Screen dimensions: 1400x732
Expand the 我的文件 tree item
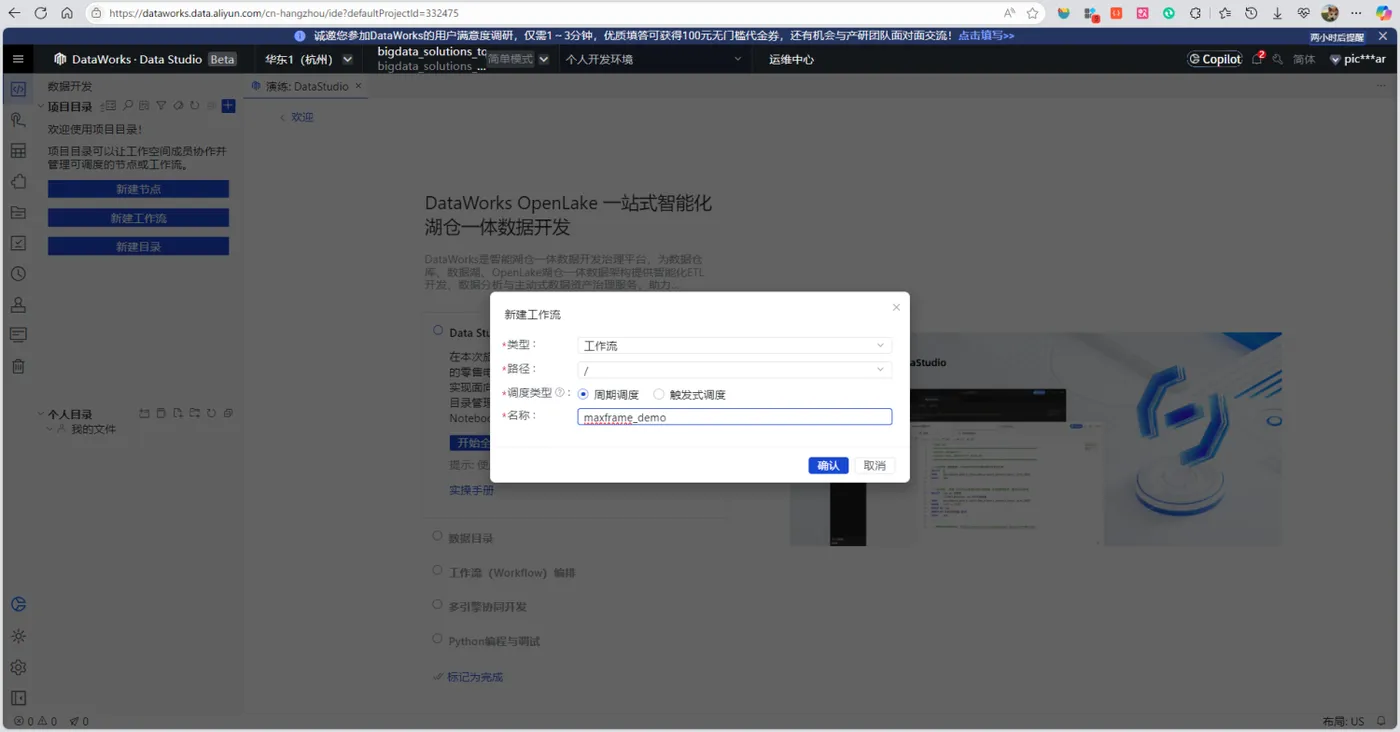[49, 429]
